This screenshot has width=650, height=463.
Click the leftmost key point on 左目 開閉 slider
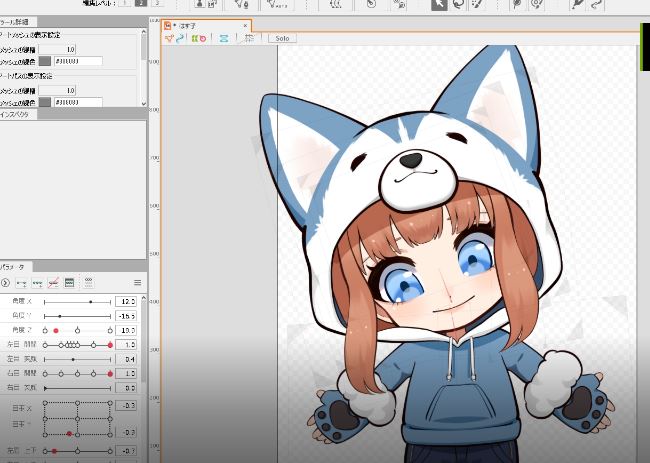45,345
